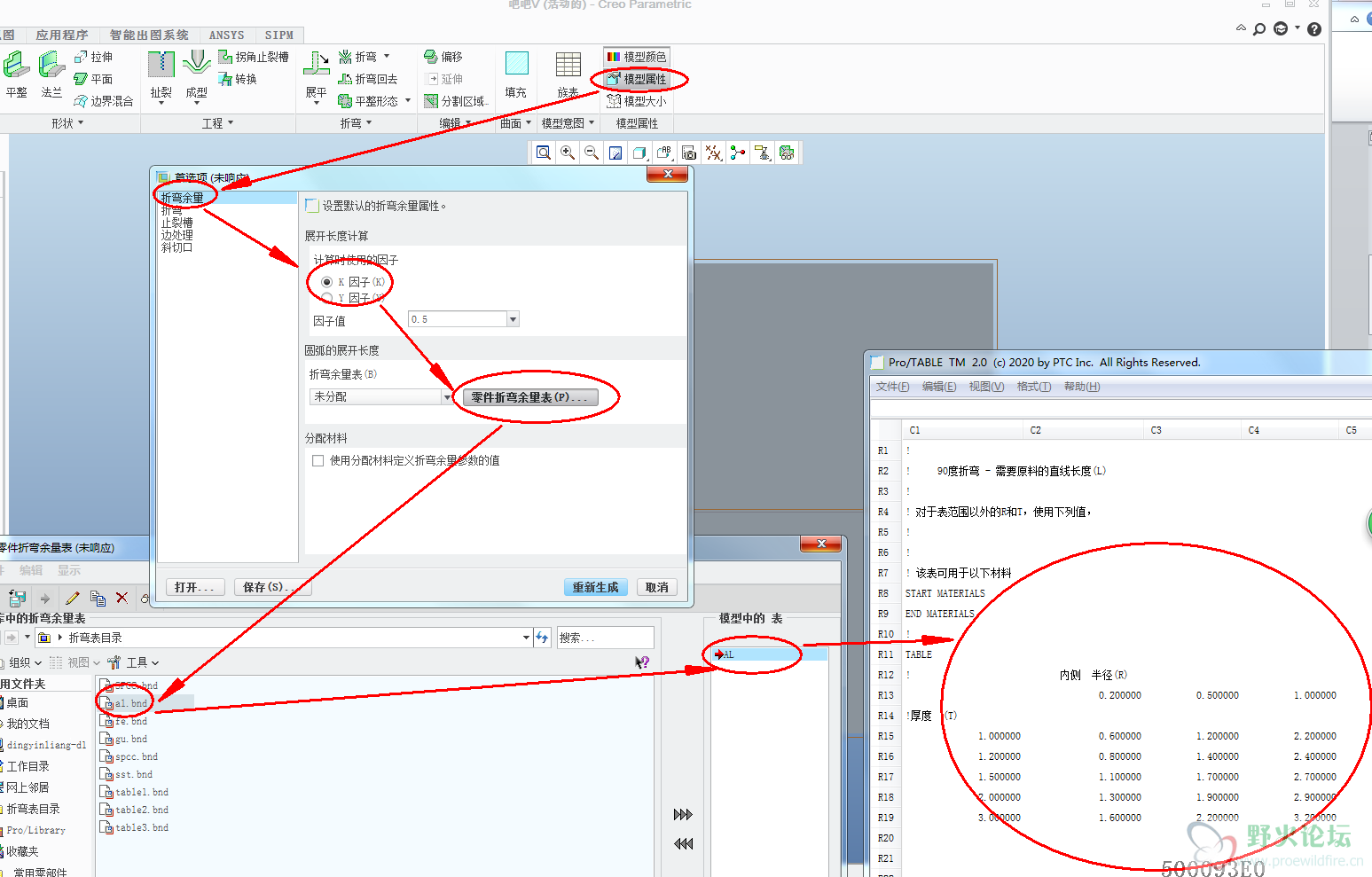Open the 文件(F) menu in Pro/TABLE

tap(892, 387)
